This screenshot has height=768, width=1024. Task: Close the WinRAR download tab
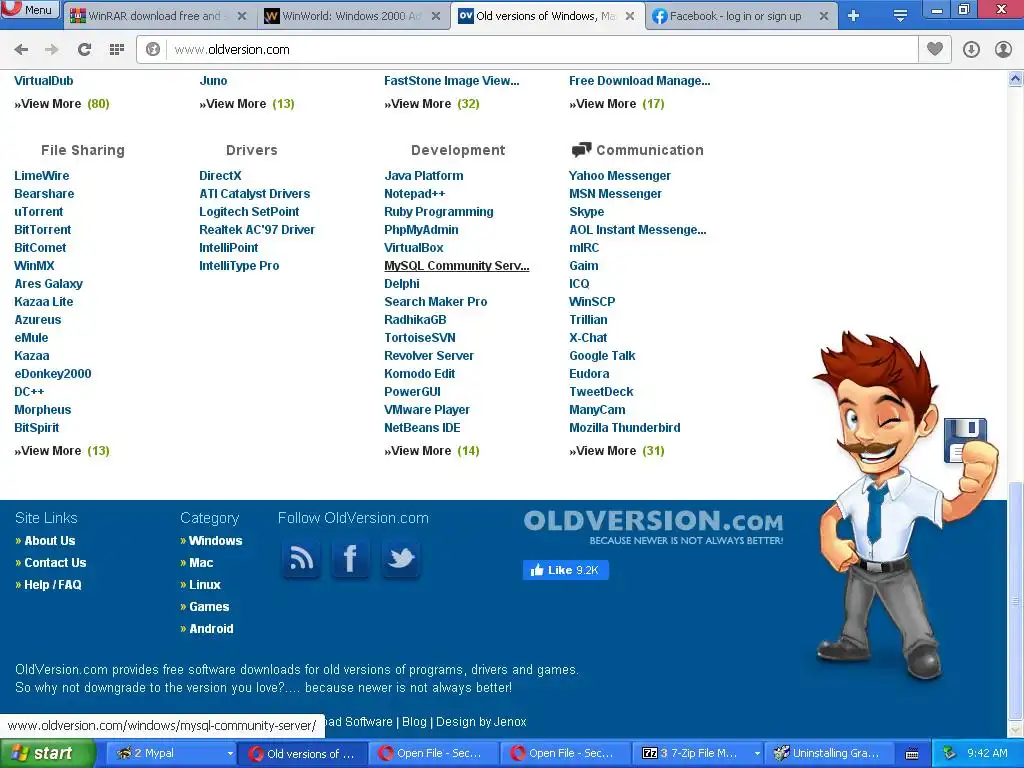coord(242,16)
